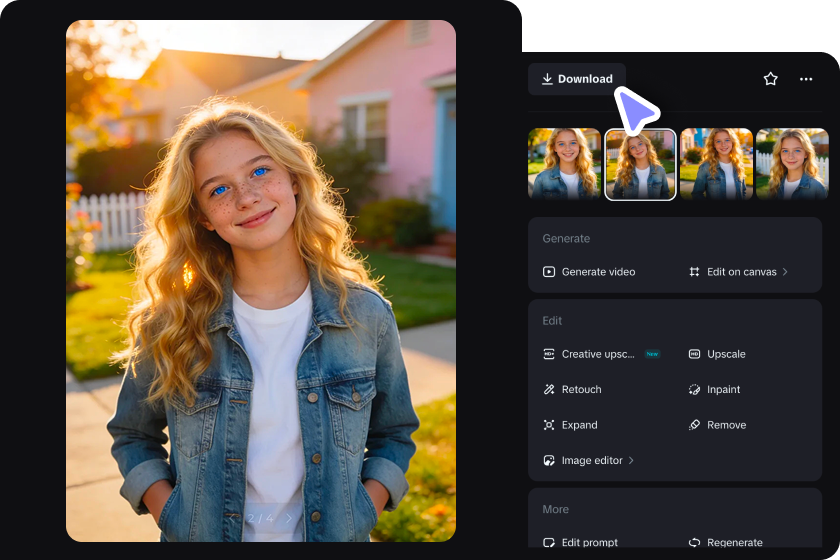840x560 pixels.
Task: Open Edit on canvas
Action: point(738,272)
